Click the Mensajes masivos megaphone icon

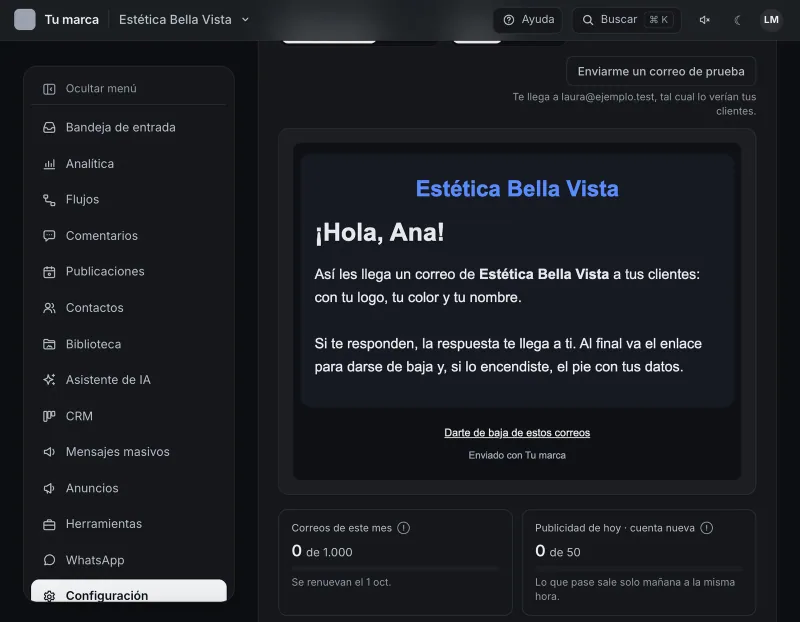(x=49, y=452)
